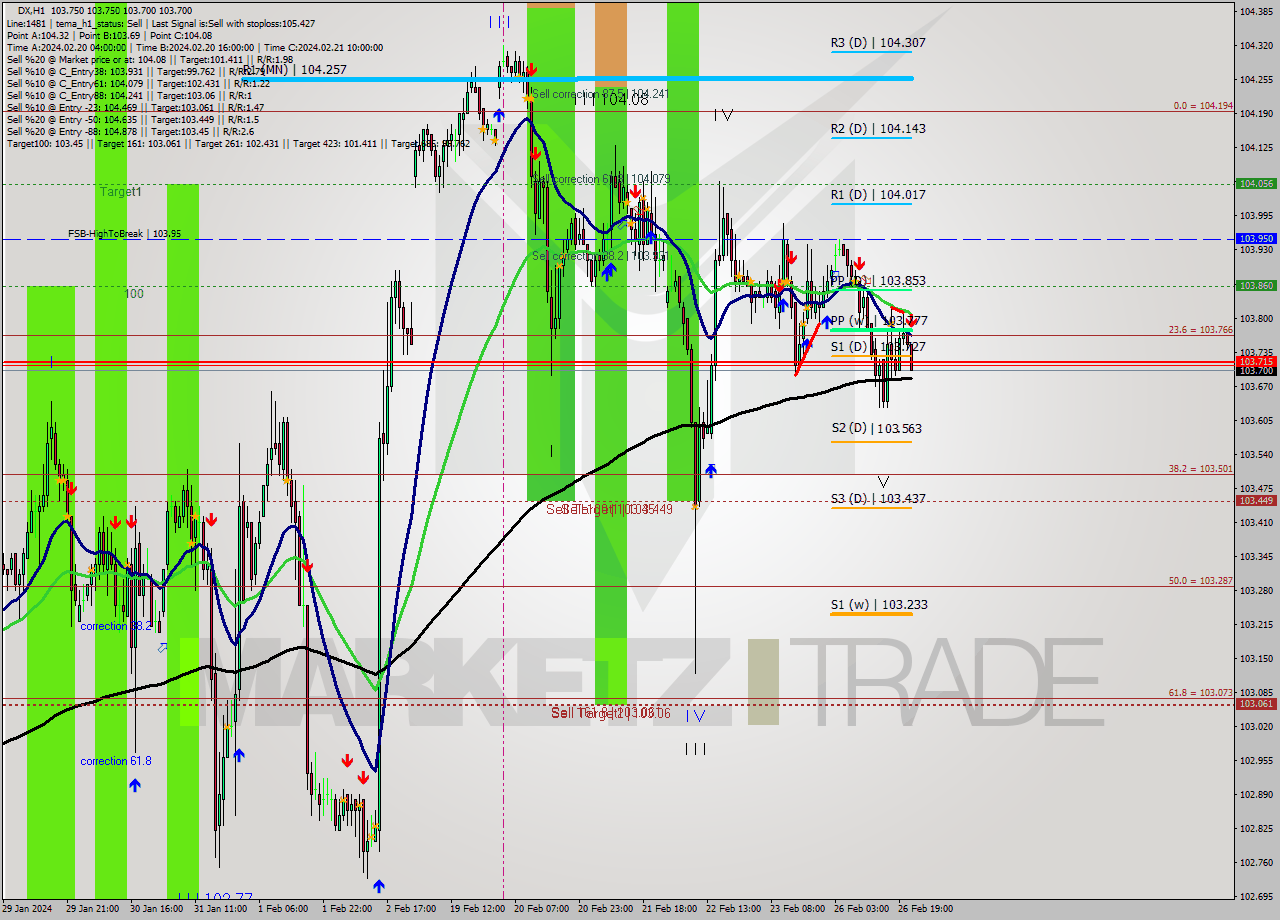
Task: Click the blue 103.950 price tag
Action: (1257, 239)
